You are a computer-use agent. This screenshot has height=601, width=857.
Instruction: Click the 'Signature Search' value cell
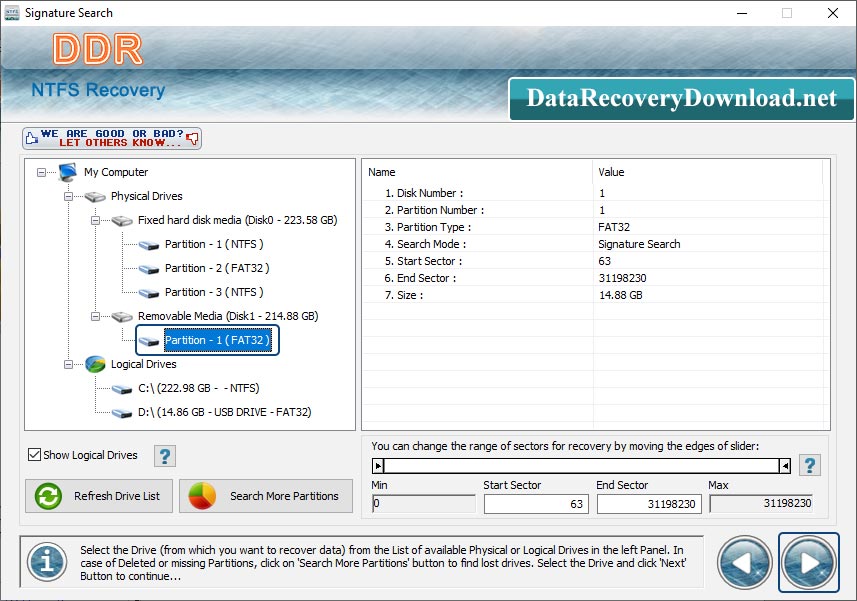[x=639, y=244]
